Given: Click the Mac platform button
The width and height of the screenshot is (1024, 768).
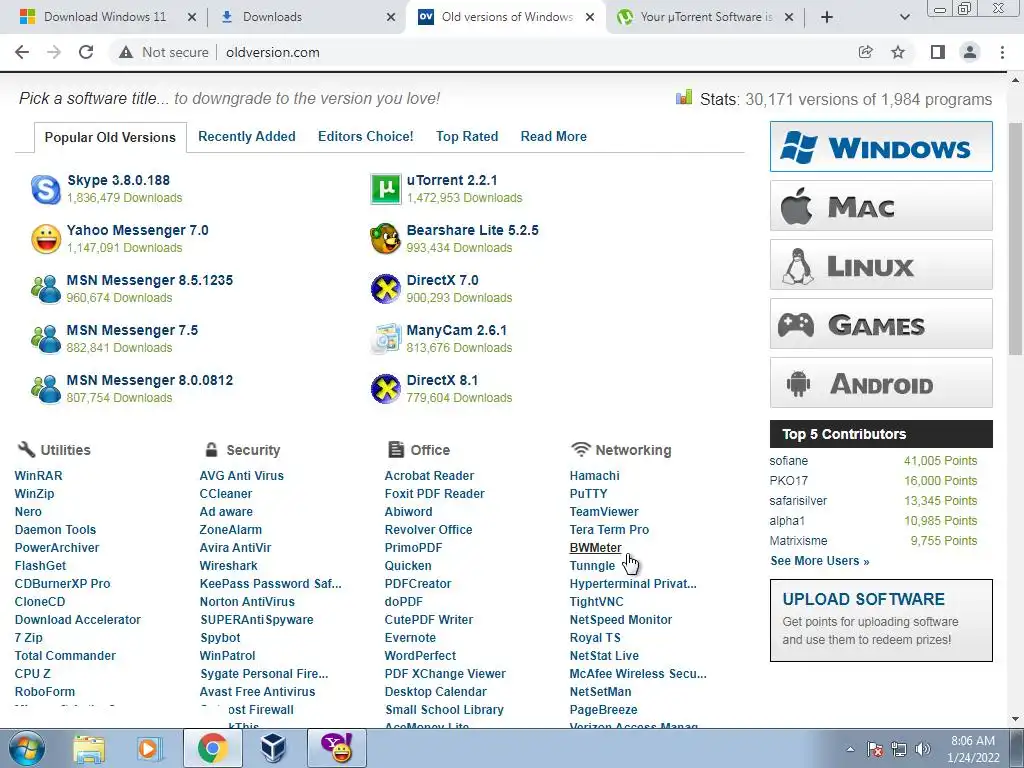Looking at the screenshot, I should click(x=881, y=206).
